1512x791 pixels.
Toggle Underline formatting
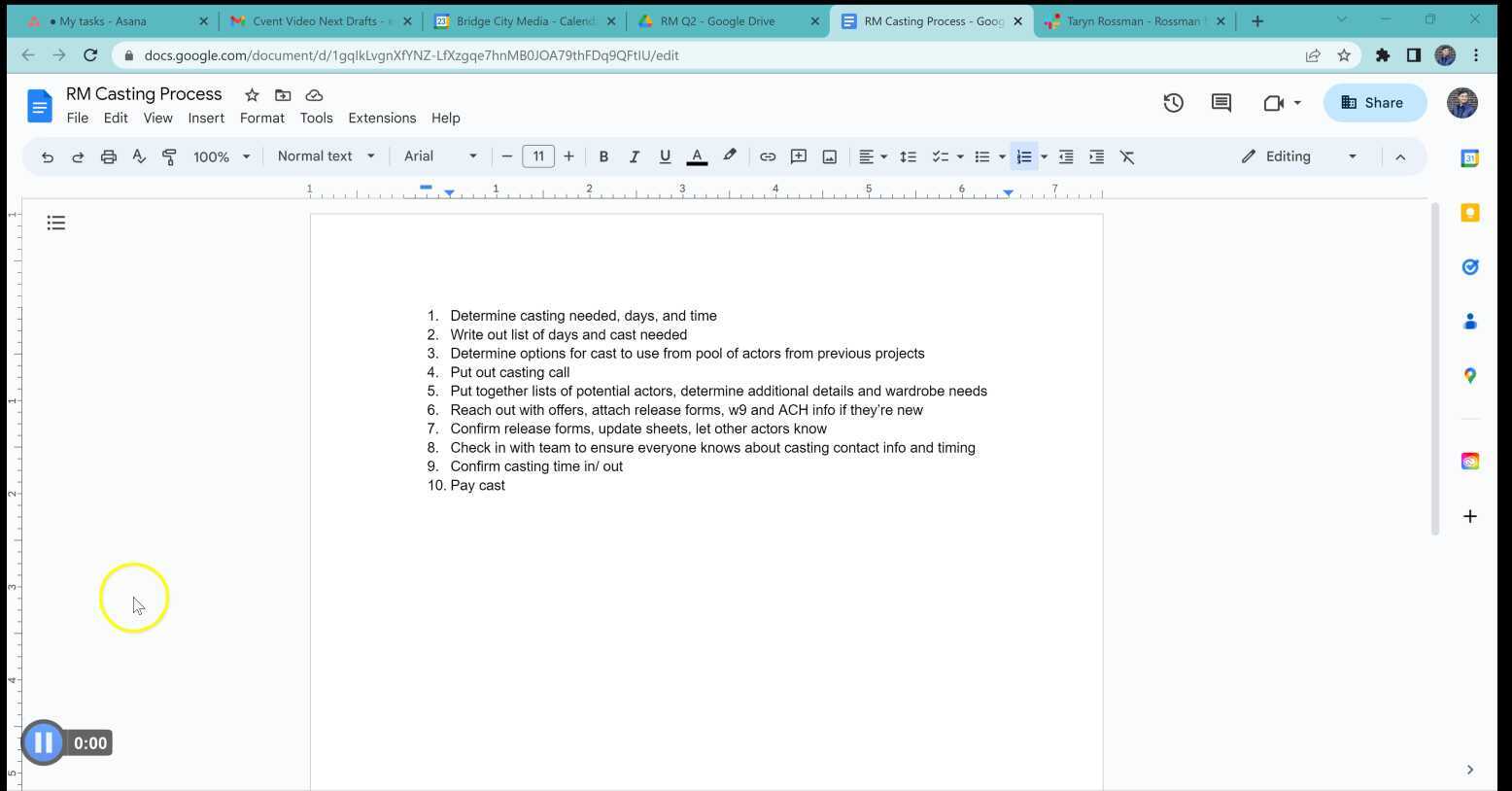click(x=665, y=156)
